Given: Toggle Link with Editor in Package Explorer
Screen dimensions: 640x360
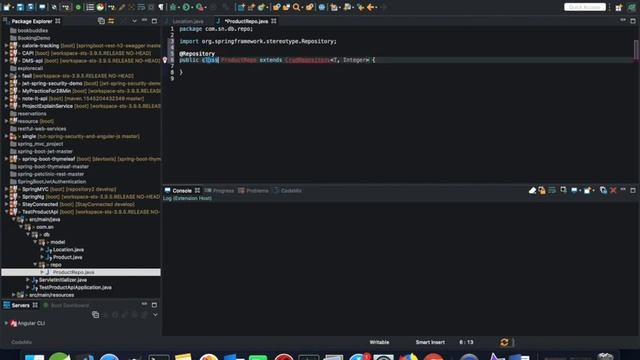Looking at the screenshot, I should [111, 21].
